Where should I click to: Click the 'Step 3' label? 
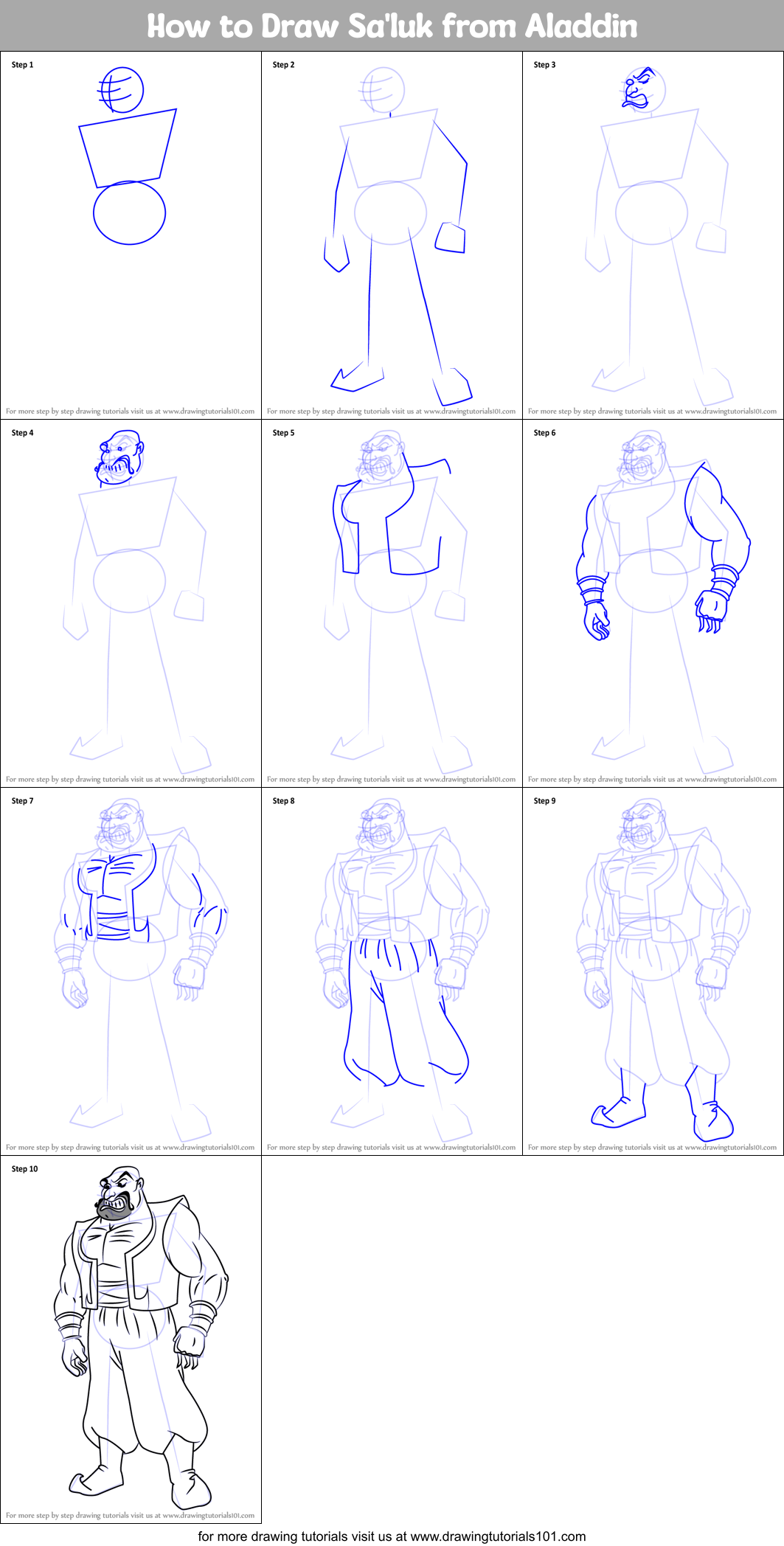click(544, 65)
